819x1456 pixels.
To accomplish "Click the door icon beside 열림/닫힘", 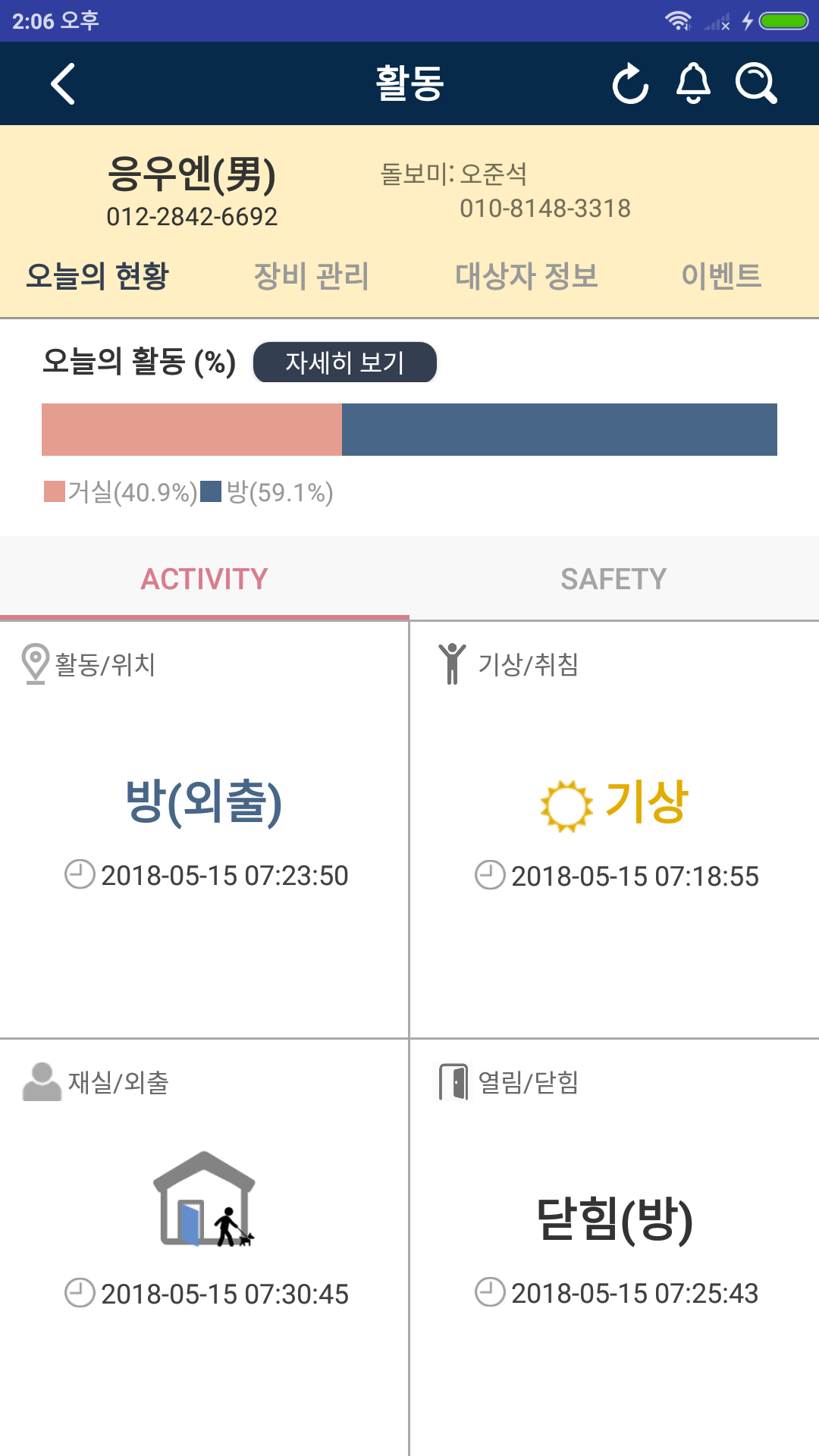I will (x=453, y=1082).
